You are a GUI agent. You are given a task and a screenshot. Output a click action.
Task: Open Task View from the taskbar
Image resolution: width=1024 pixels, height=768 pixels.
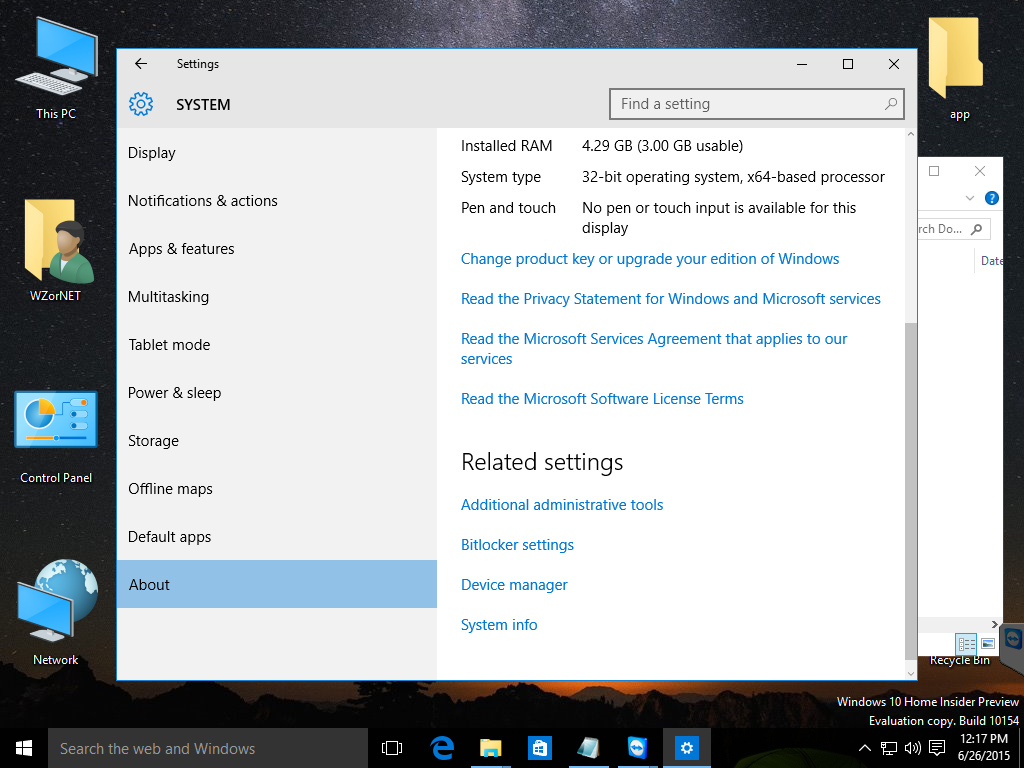tap(392, 748)
